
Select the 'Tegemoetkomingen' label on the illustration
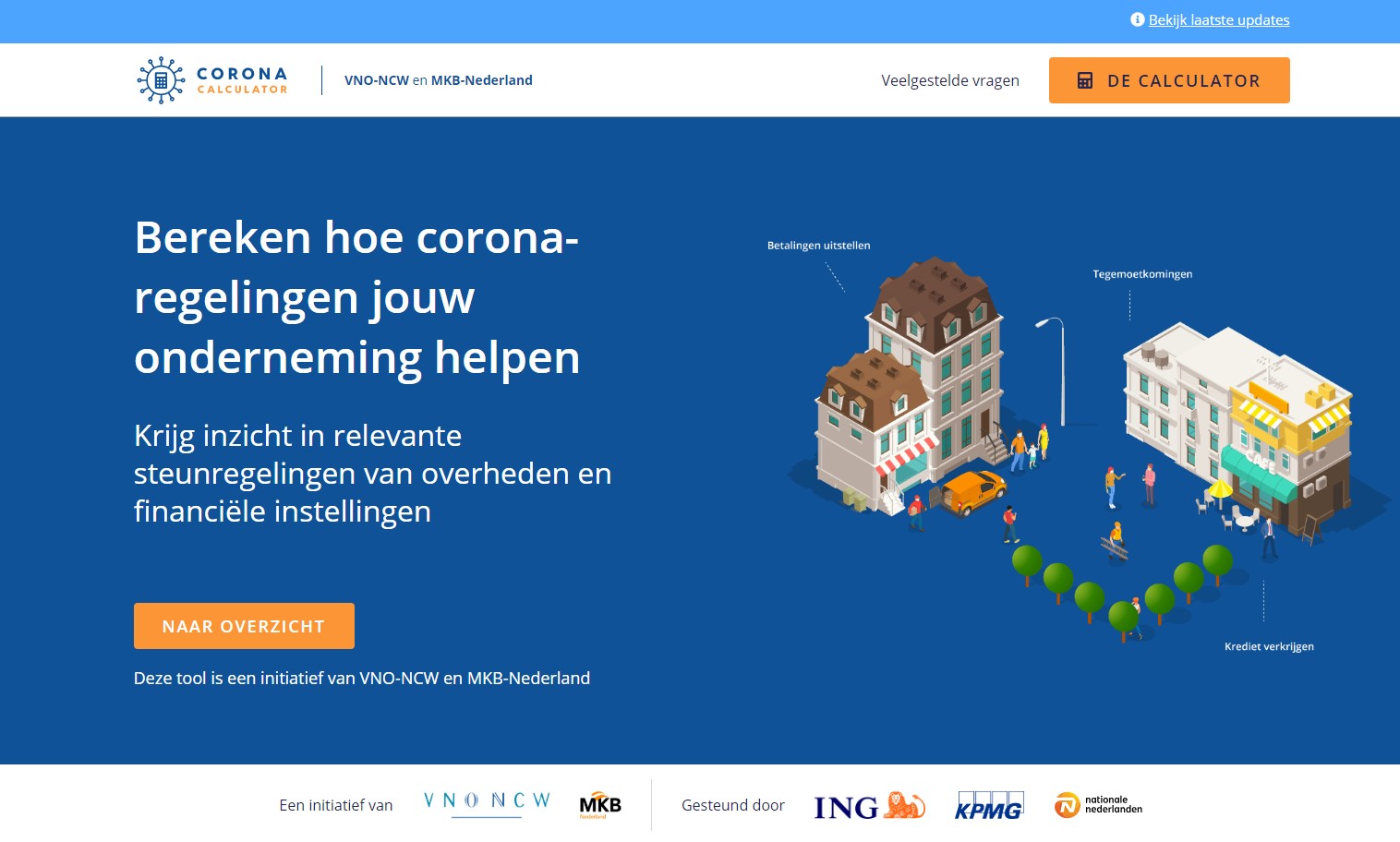pyautogui.click(x=1142, y=273)
